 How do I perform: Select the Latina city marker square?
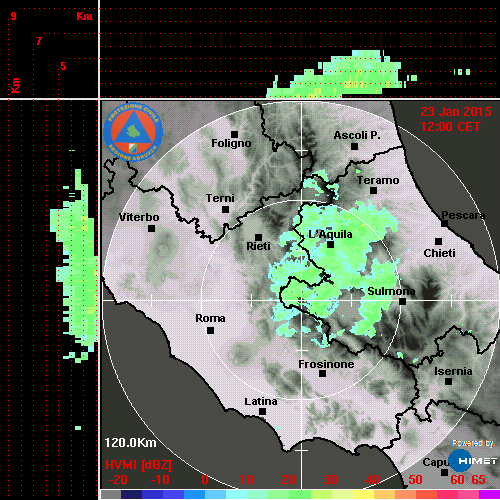click(x=262, y=412)
